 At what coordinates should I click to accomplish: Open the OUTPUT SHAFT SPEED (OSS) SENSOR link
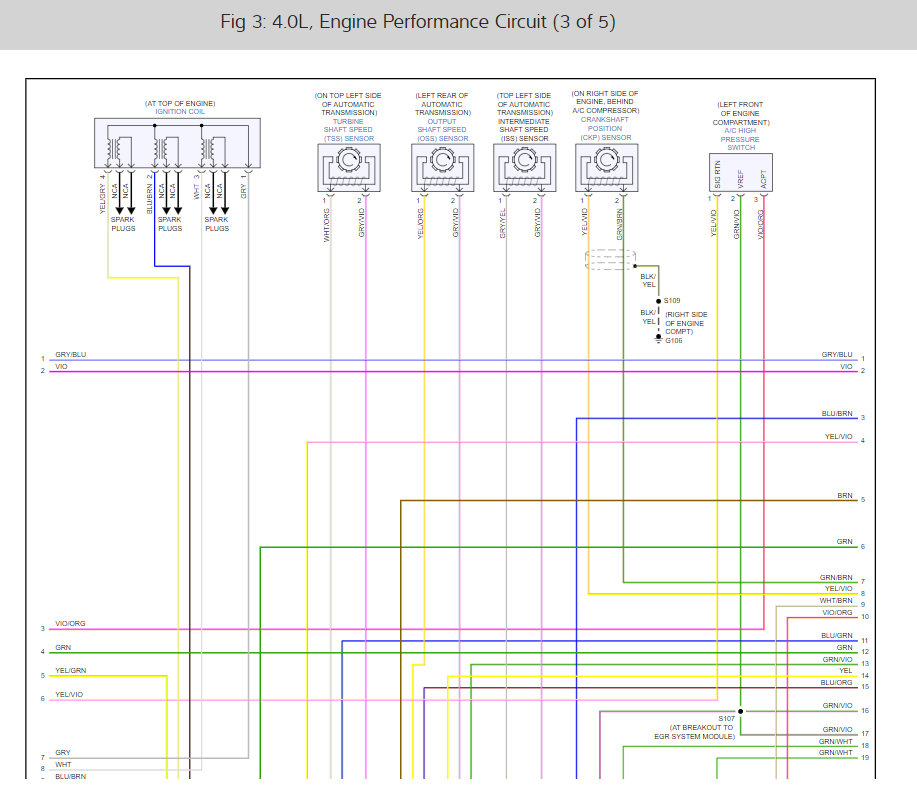pos(442,130)
